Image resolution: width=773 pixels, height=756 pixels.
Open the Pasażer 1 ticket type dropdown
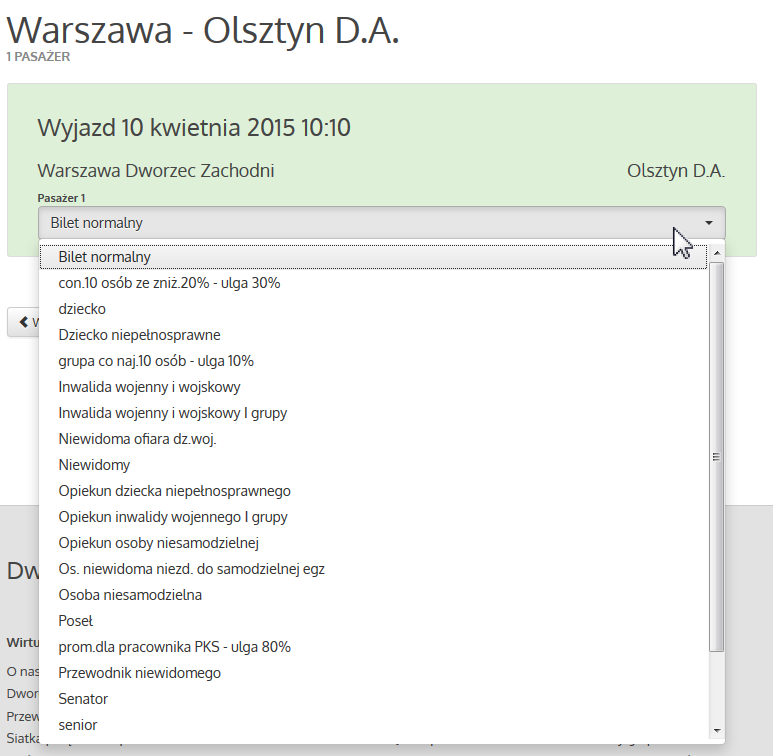click(382, 223)
